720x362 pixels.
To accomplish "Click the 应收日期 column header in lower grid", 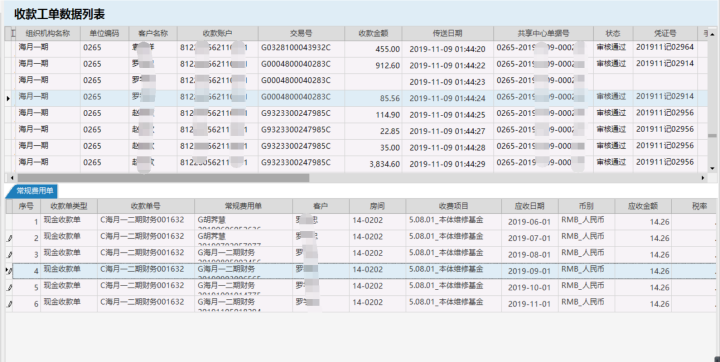I will tap(529, 206).
